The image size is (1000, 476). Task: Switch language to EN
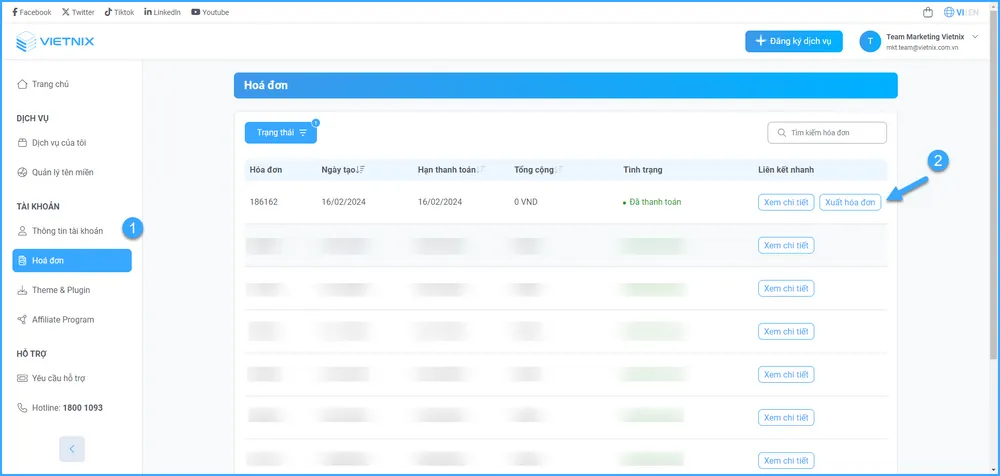tap(973, 12)
